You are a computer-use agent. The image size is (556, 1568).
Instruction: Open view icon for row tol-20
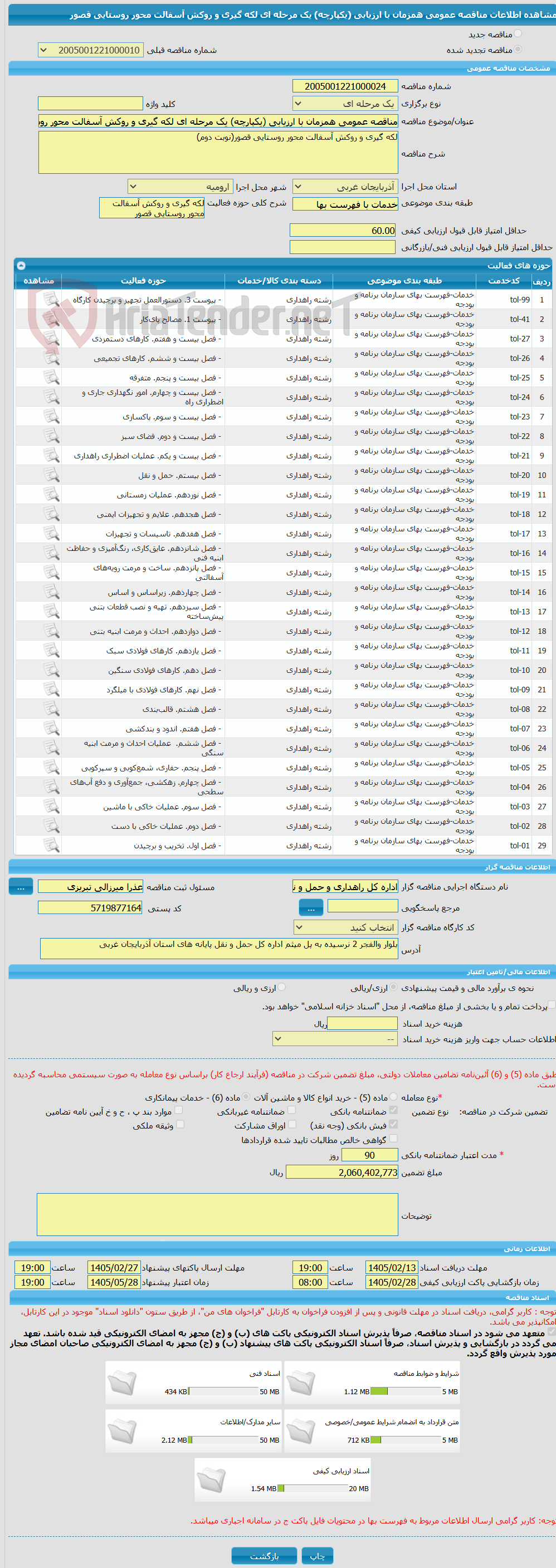[x=51, y=475]
